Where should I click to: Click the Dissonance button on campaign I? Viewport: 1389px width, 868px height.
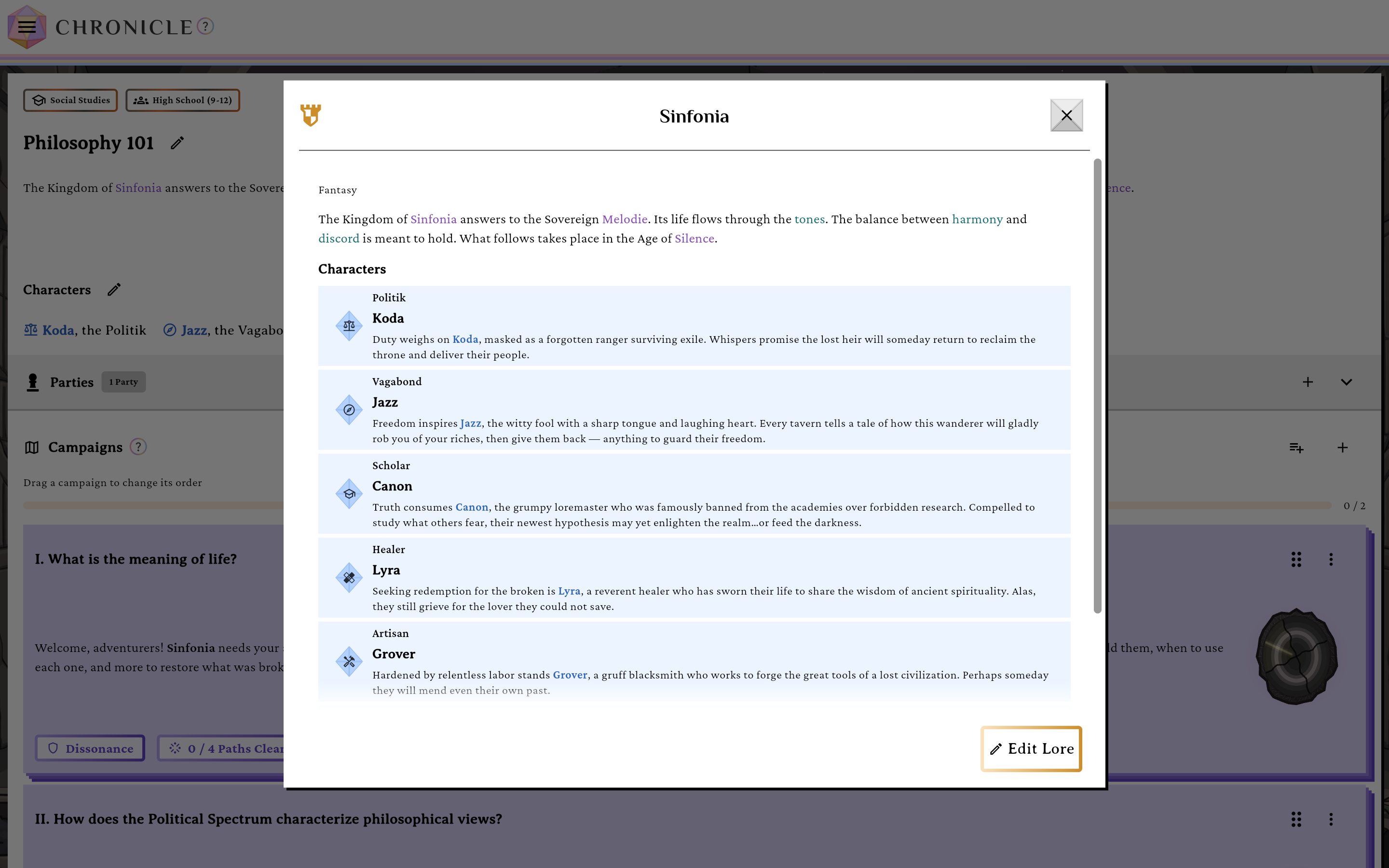[x=90, y=748]
